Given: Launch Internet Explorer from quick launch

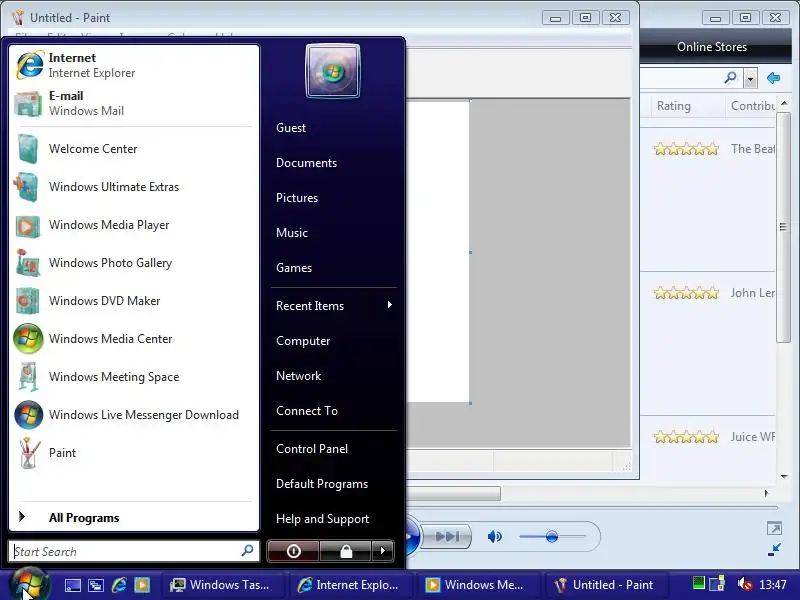Looking at the screenshot, I should click(x=119, y=585).
